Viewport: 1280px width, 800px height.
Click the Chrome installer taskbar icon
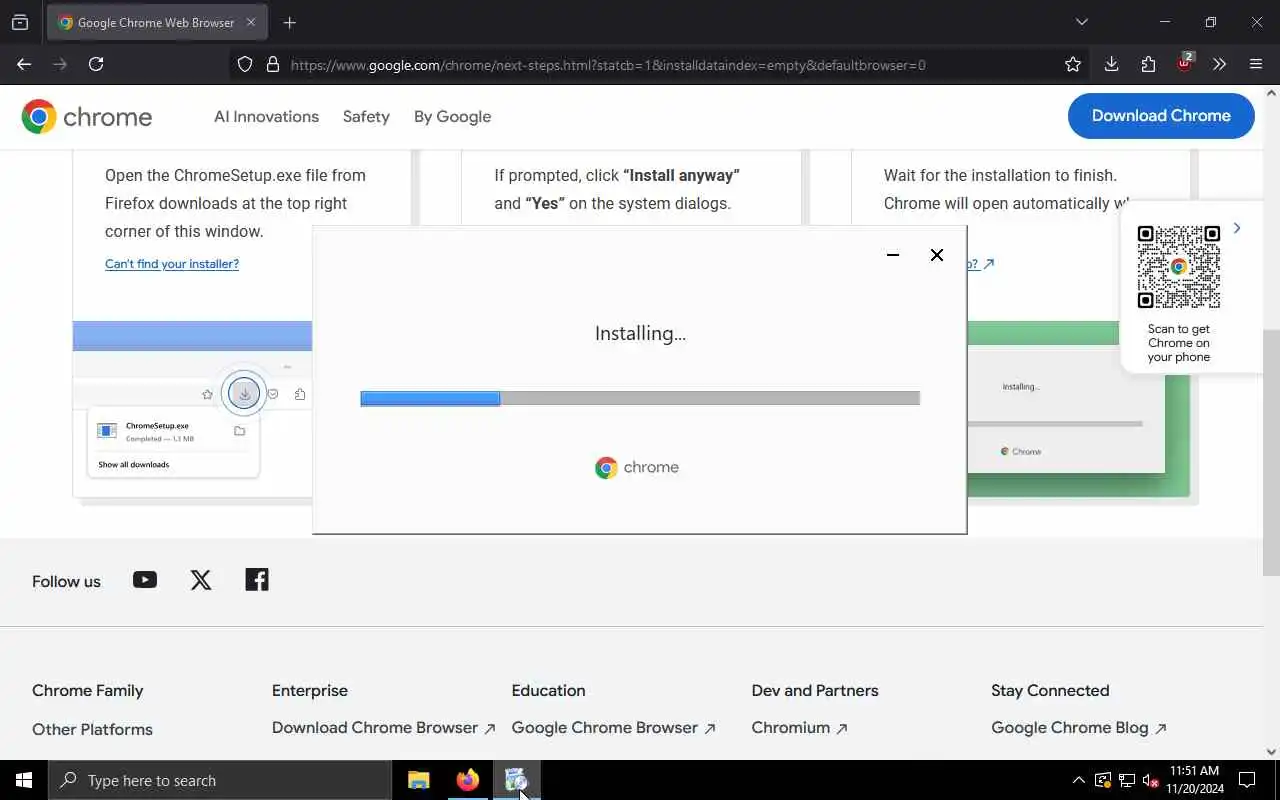point(516,780)
